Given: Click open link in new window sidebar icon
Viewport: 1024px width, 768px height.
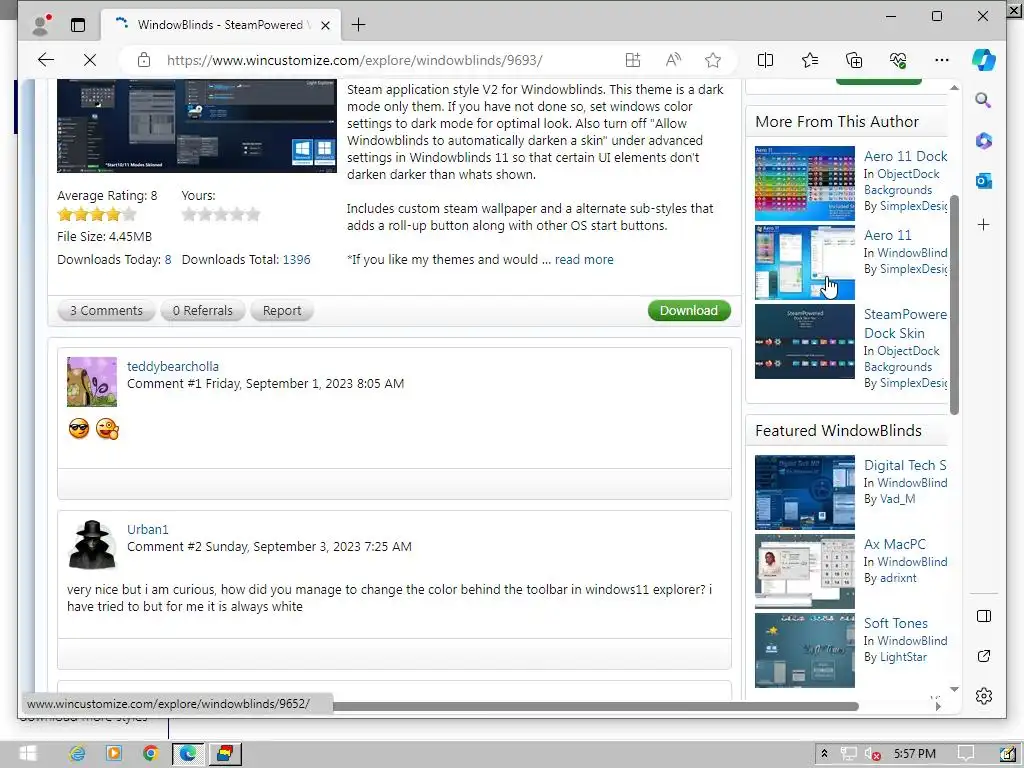Looking at the screenshot, I should click(x=984, y=656).
